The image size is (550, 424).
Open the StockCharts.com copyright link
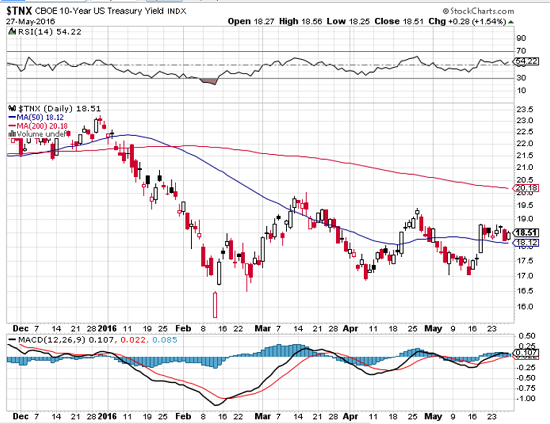pyautogui.click(x=478, y=11)
